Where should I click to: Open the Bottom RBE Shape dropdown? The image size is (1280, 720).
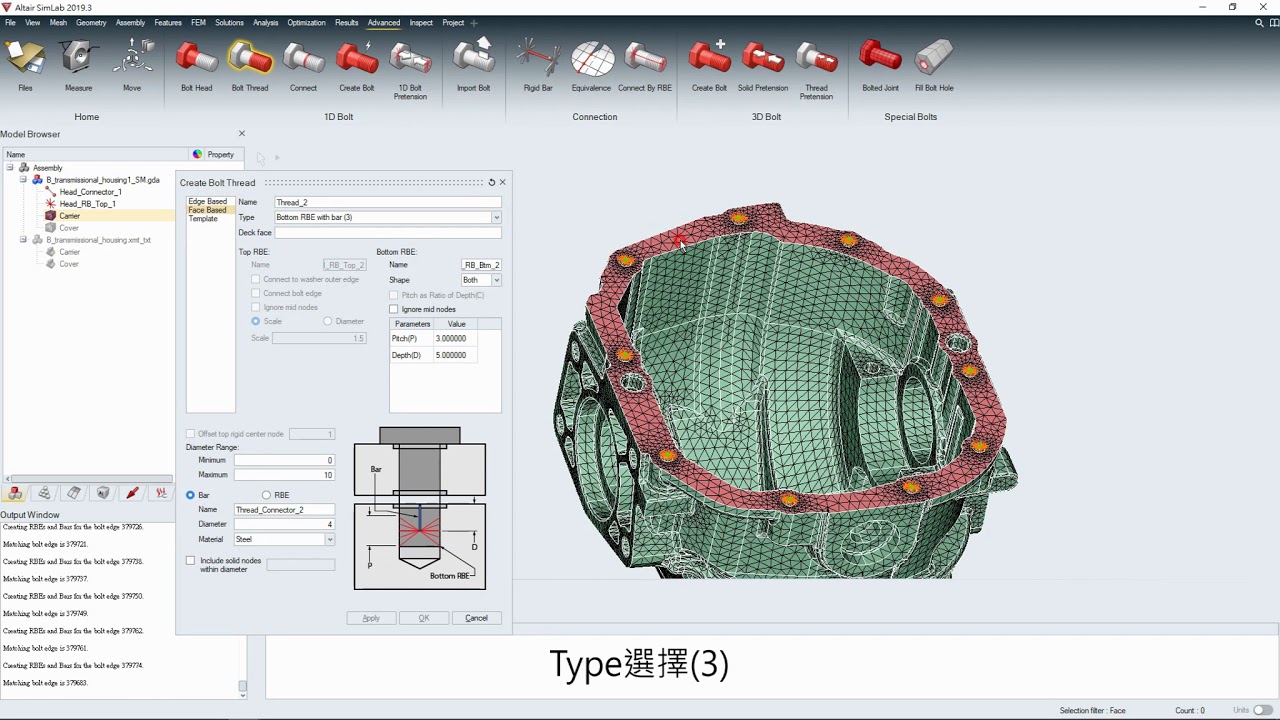(496, 280)
